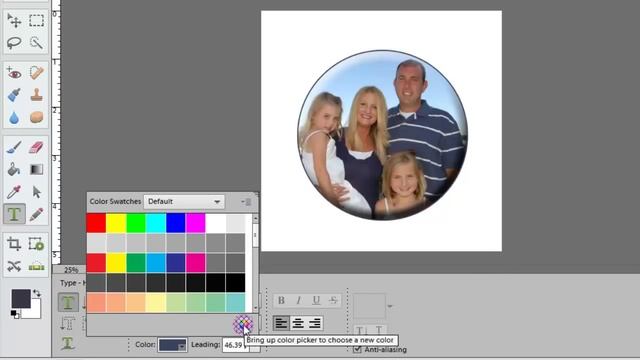Choose the Text on Custom Path option

pyautogui.click(x=68, y=344)
